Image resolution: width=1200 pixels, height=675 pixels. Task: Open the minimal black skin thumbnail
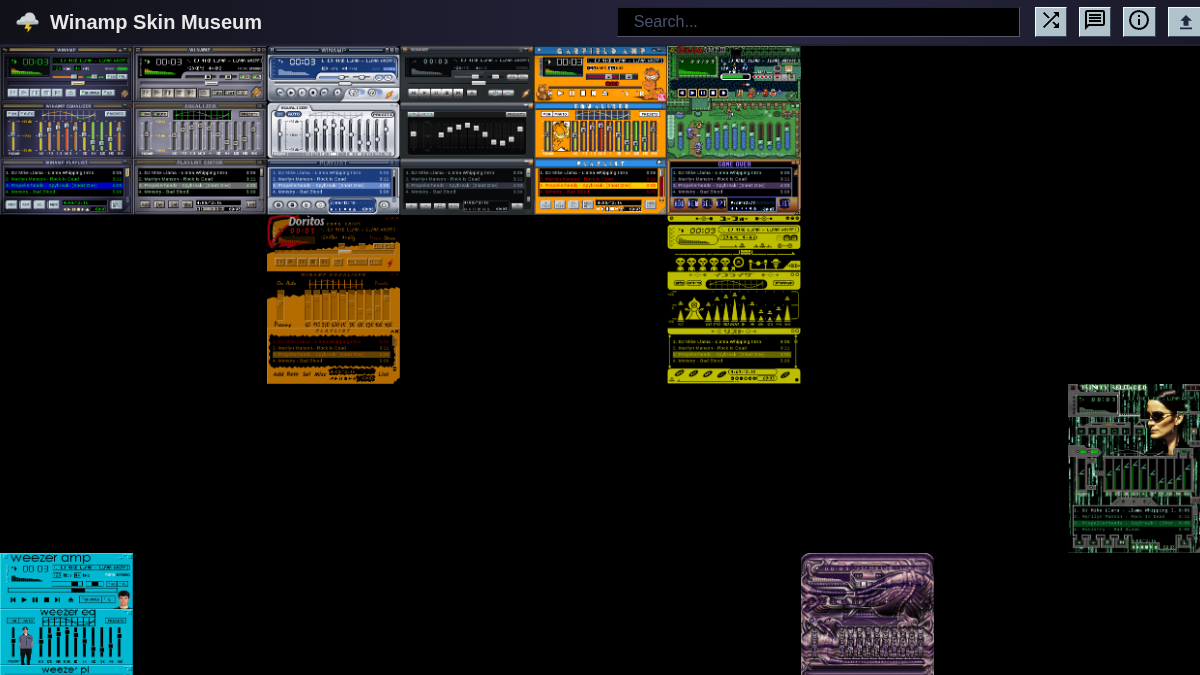tap(467, 130)
